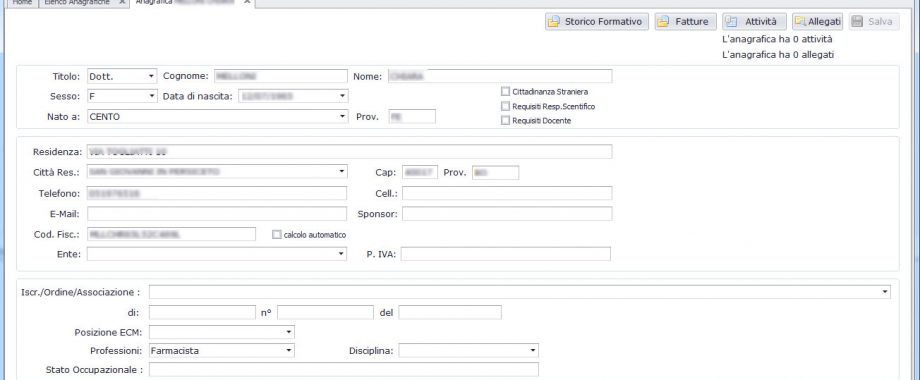Open the Data di nascita date picker
The height and width of the screenshot is (380, 920).
tap(342, 96)
